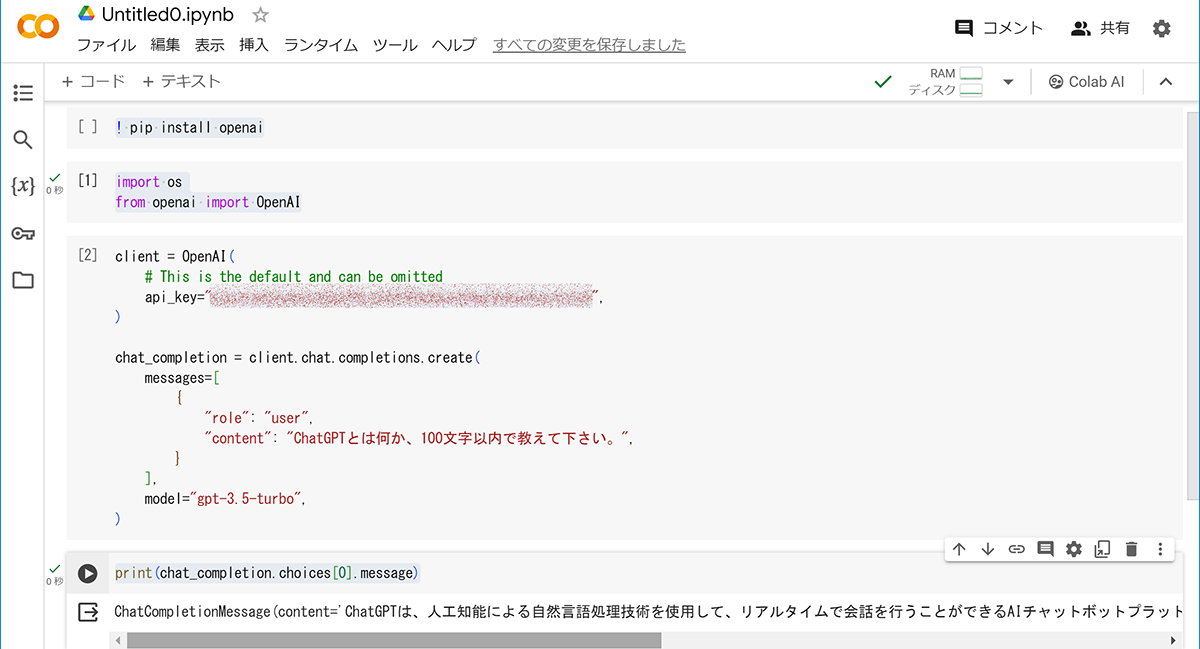Click the 共有 button

point(1100,28)
